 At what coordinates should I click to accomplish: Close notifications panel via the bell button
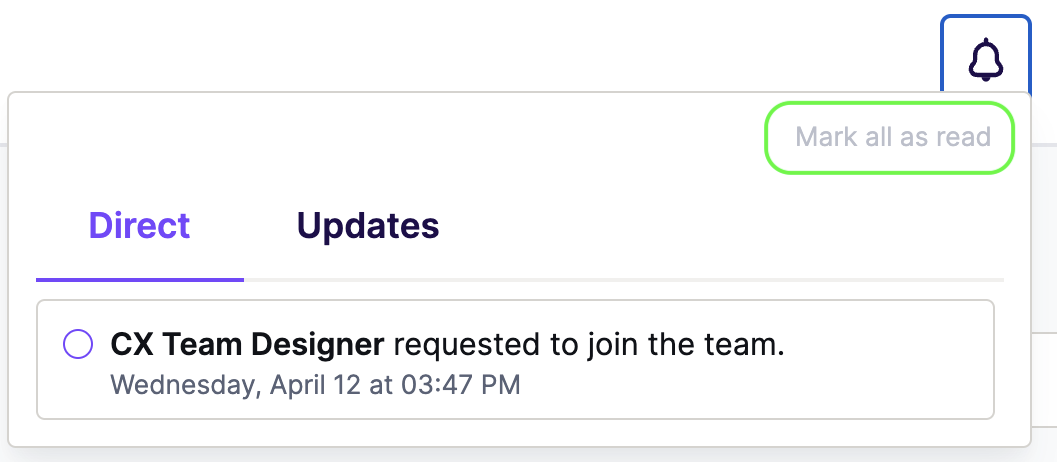tap(986, 55)
